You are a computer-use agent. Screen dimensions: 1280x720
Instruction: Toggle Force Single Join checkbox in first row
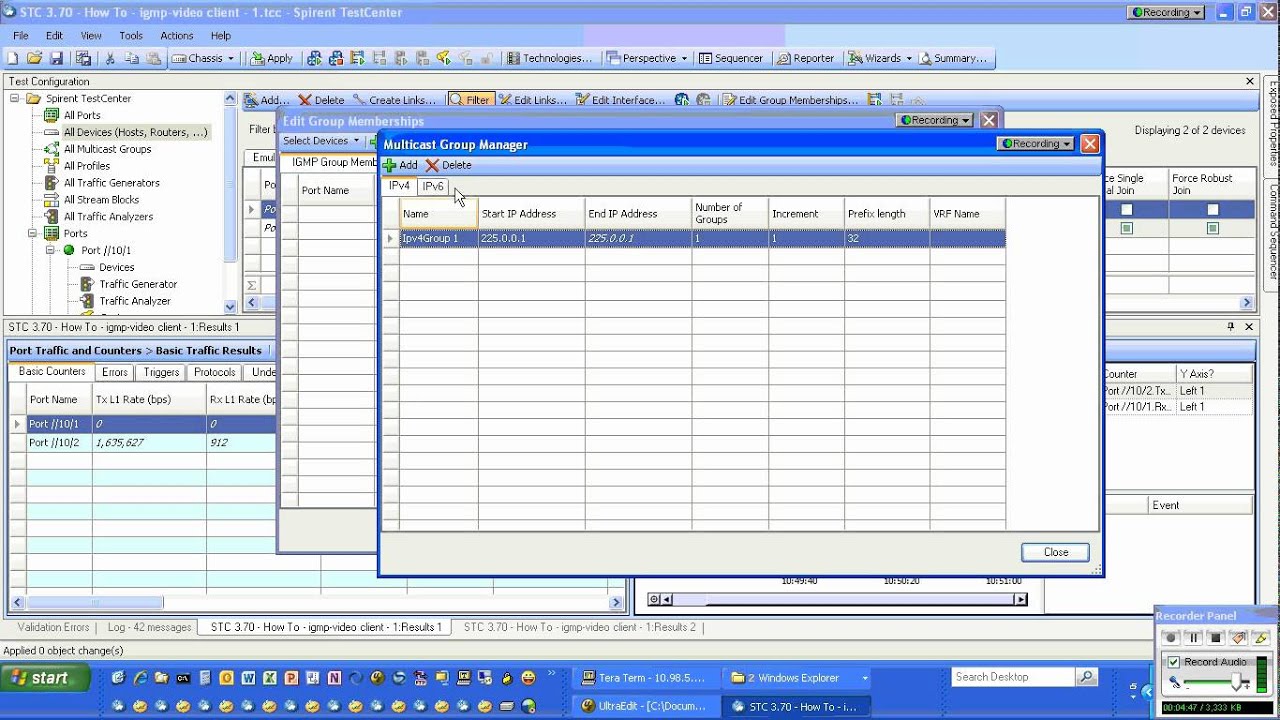pyautogui.click(x=1127, y=210)
